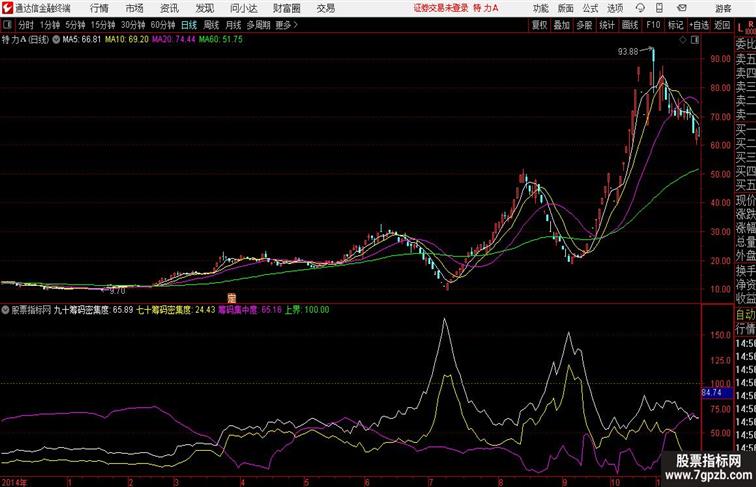Open the 版面 menu
The height and width of the screenshot is (487, 756).
pyautogui.click(x=565, y=8)
